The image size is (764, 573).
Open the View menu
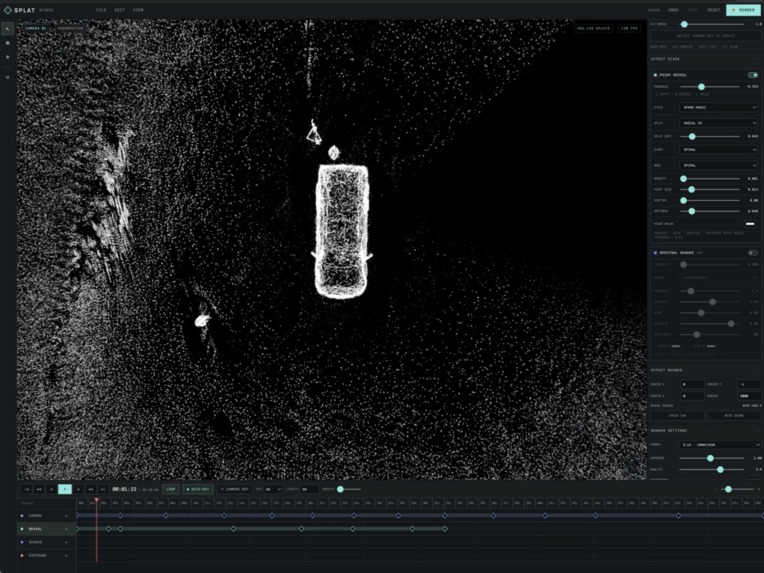tap(138, 10)
